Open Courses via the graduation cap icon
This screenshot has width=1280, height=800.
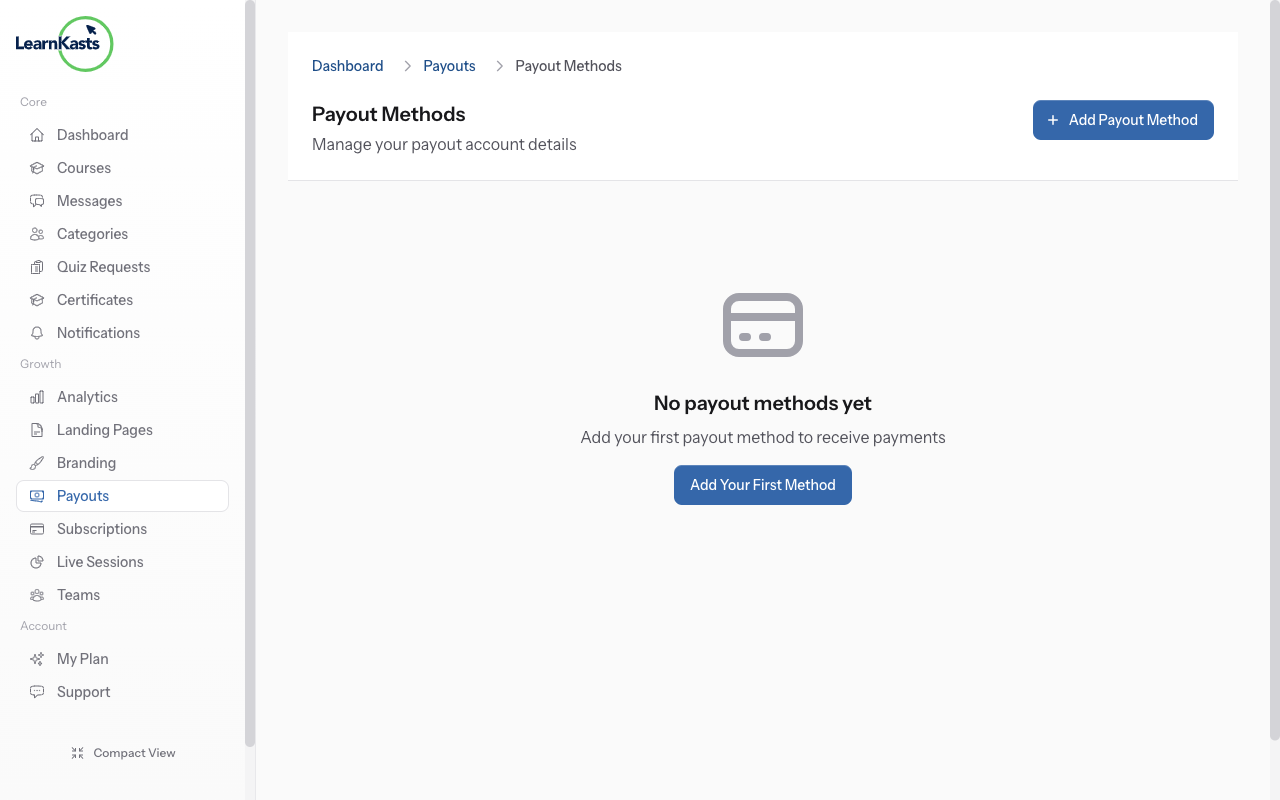pyautogui.click(x=37, y=167)
